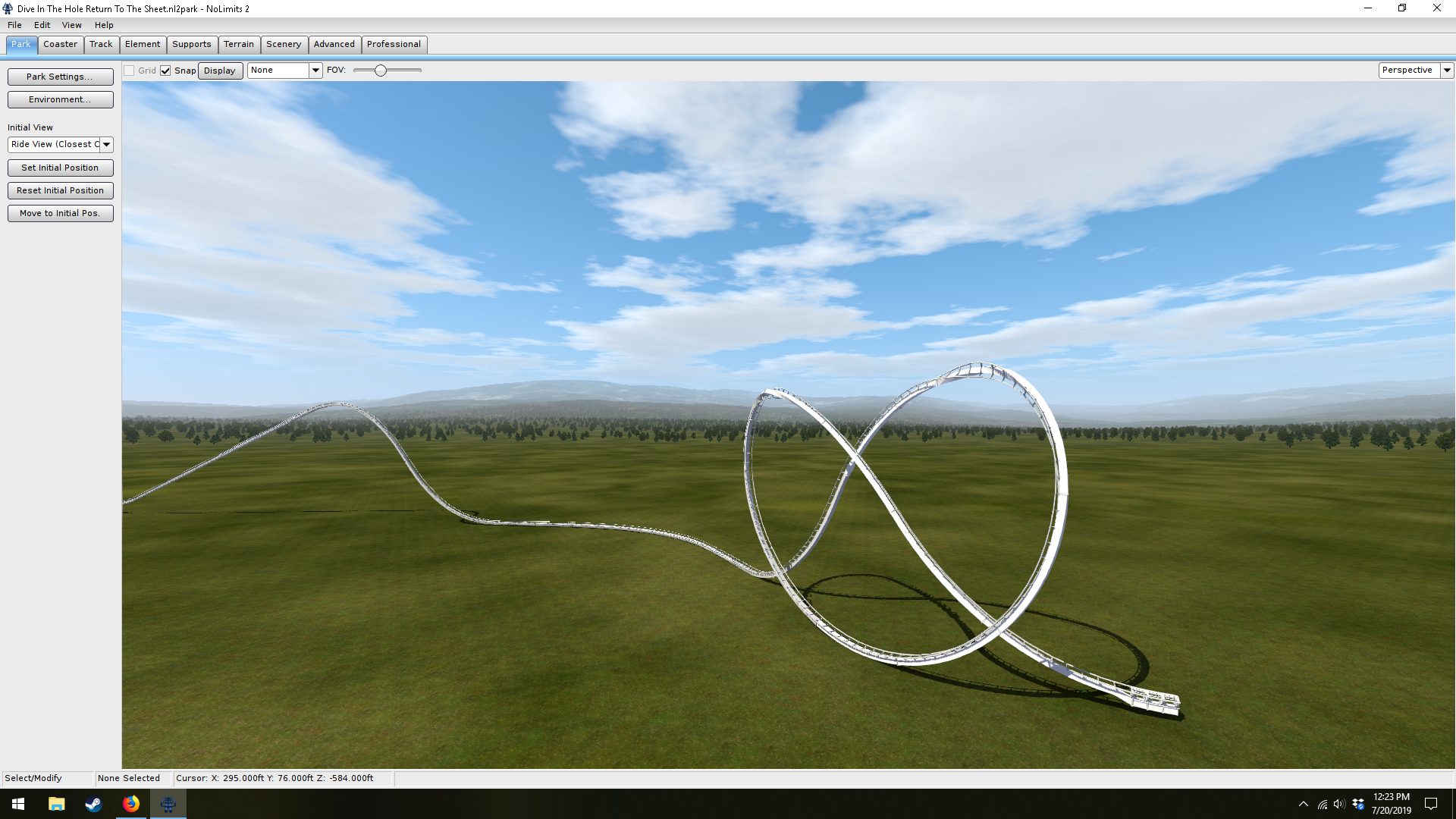Switch to the Coaster tab
Screen dimensions: 1456x819
click(x=60, y=44)
